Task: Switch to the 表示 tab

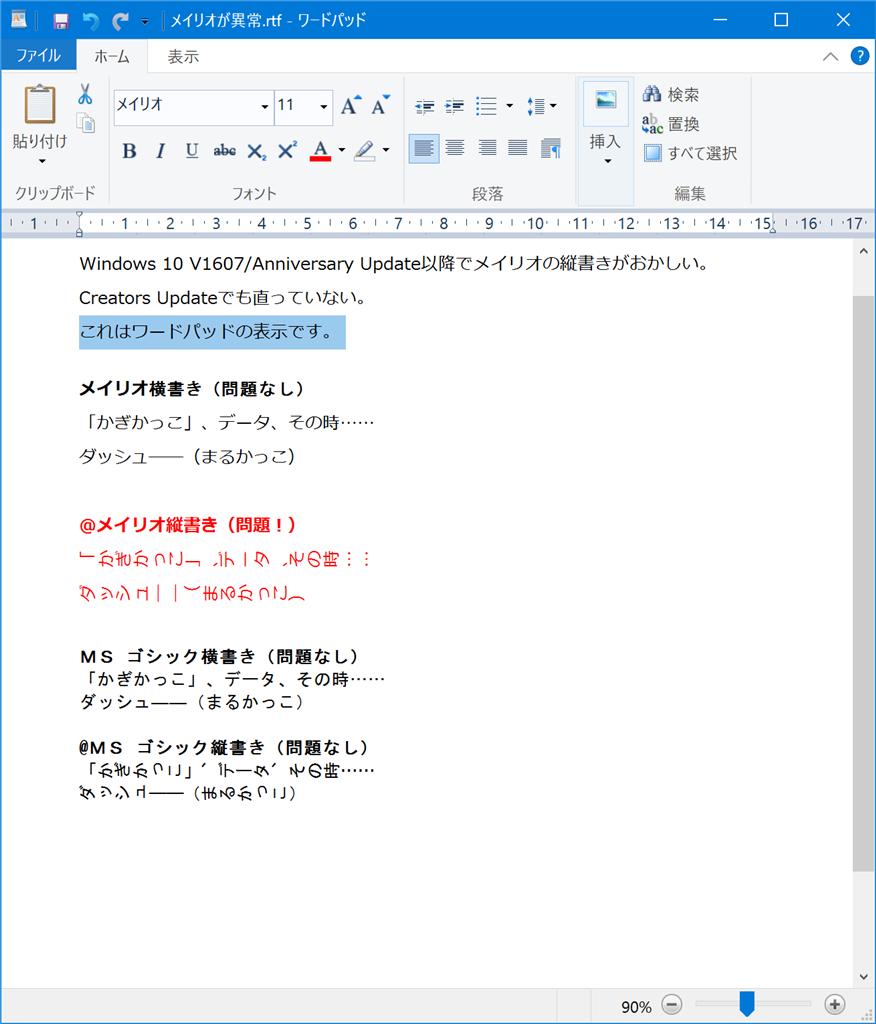Action: tap(183, 56)
